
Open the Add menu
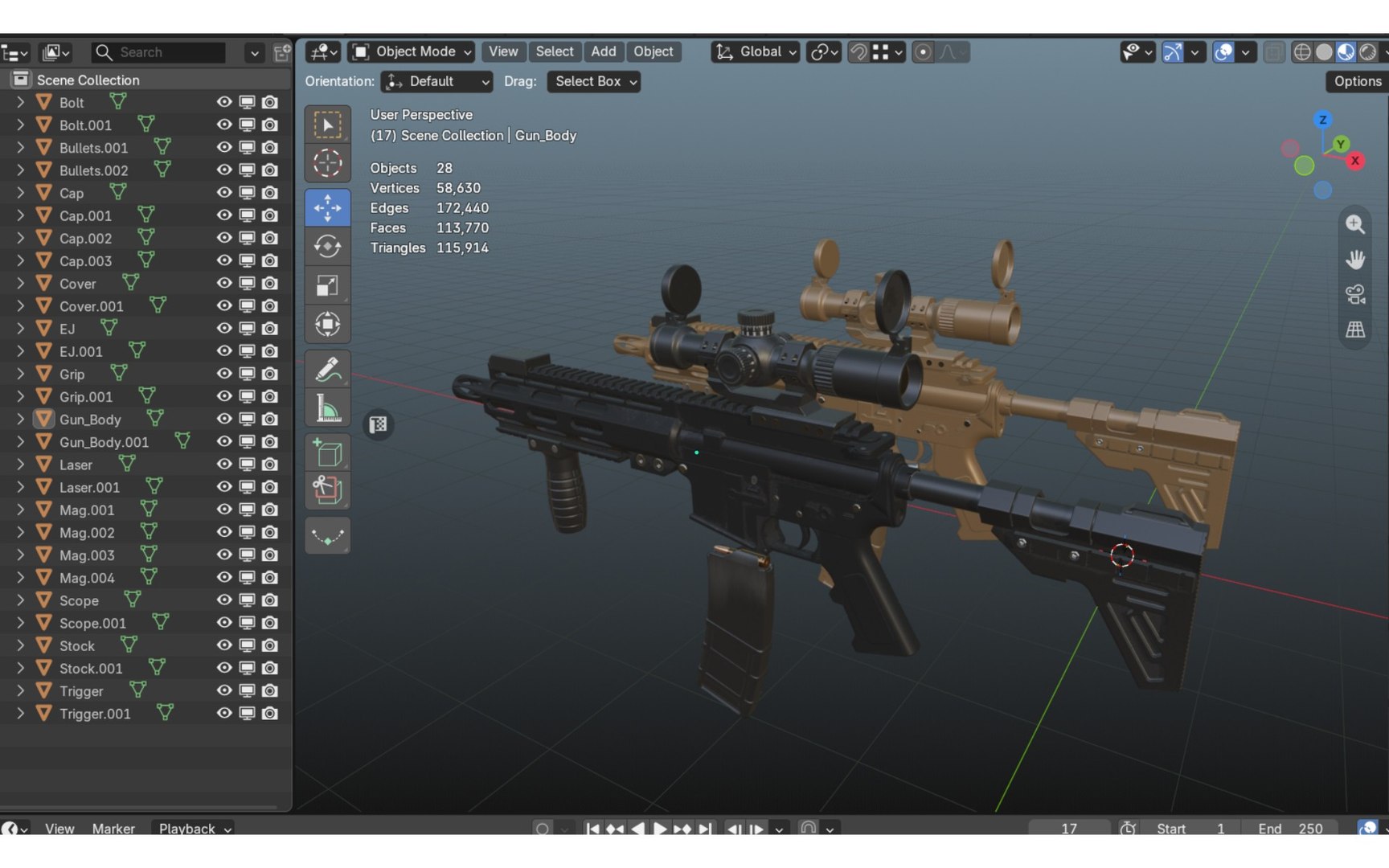tap(604, 51)
